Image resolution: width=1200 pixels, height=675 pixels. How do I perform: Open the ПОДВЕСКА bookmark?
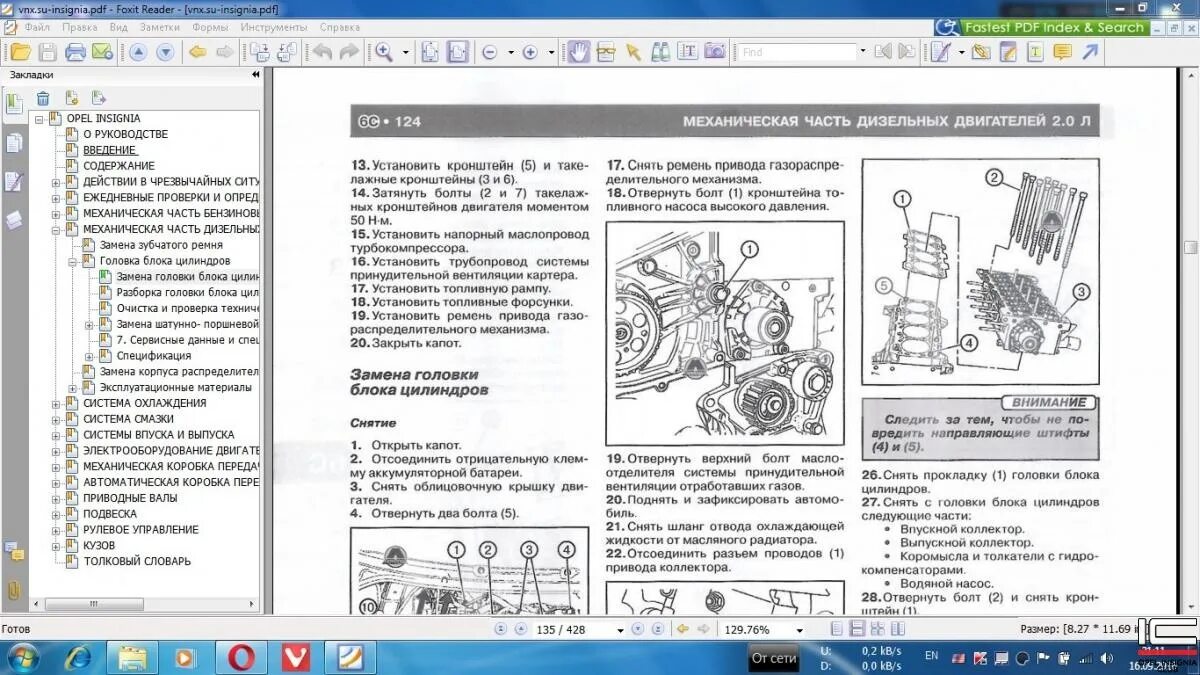coord(110,514)
